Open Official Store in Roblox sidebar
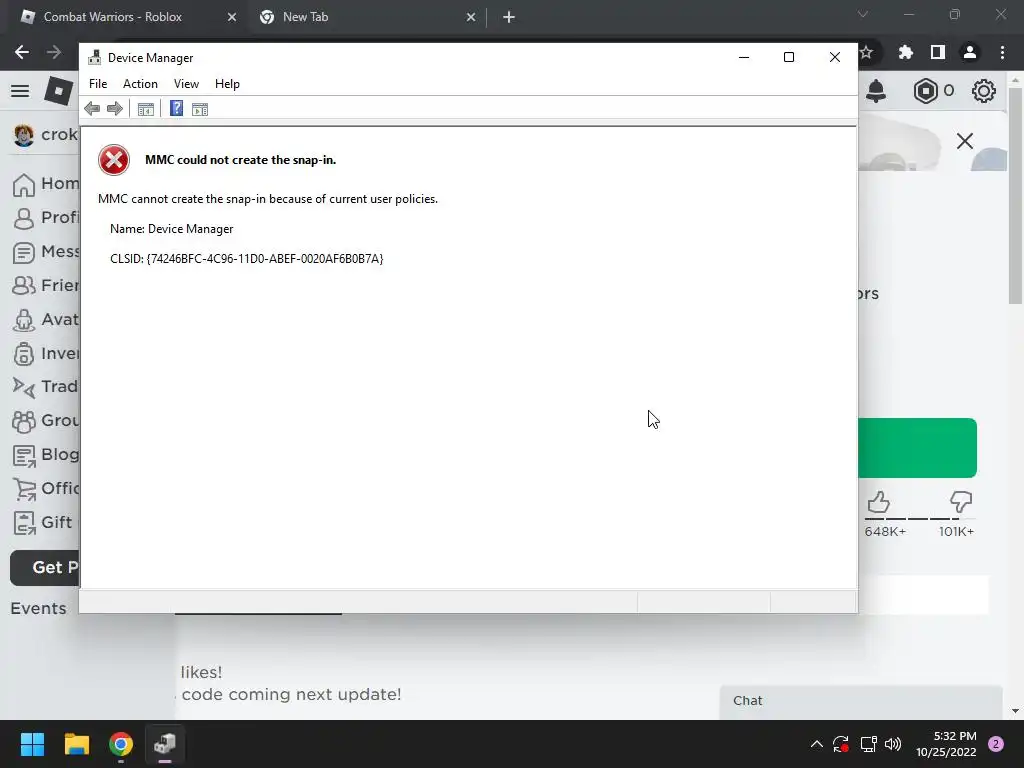1024x768 pixels. pyautogui.click(x=46, y=488)
